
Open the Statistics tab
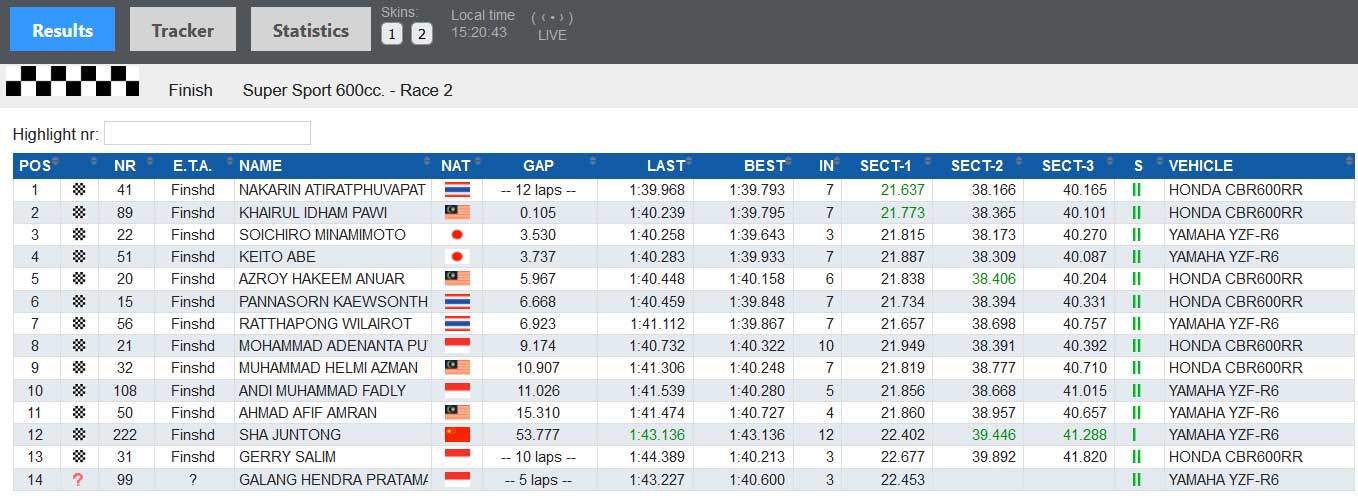[311, 30]
